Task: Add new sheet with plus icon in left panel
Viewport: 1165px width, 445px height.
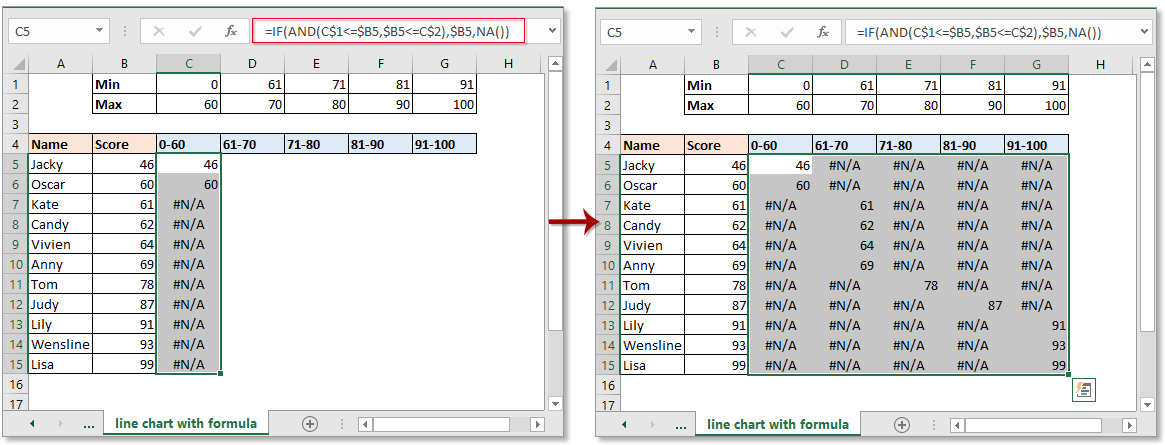Action: (x=309, y=424)
